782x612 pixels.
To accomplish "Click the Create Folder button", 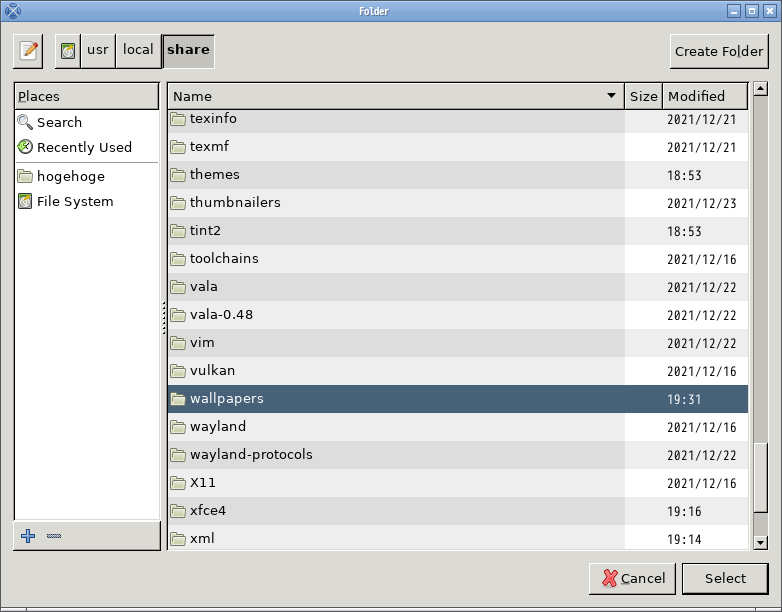I will tap(719, 51).
